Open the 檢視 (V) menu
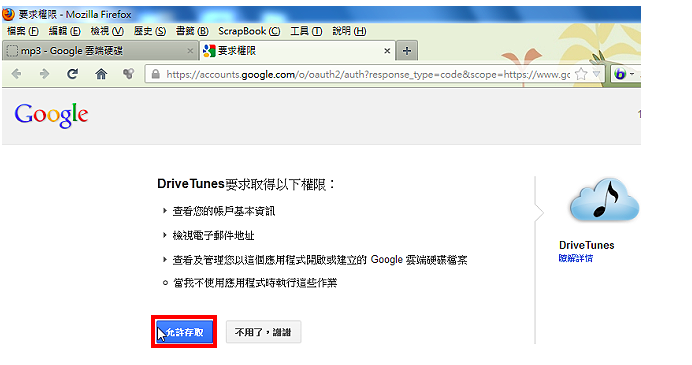This screenshot has height=365, width=692. (107, 31)
